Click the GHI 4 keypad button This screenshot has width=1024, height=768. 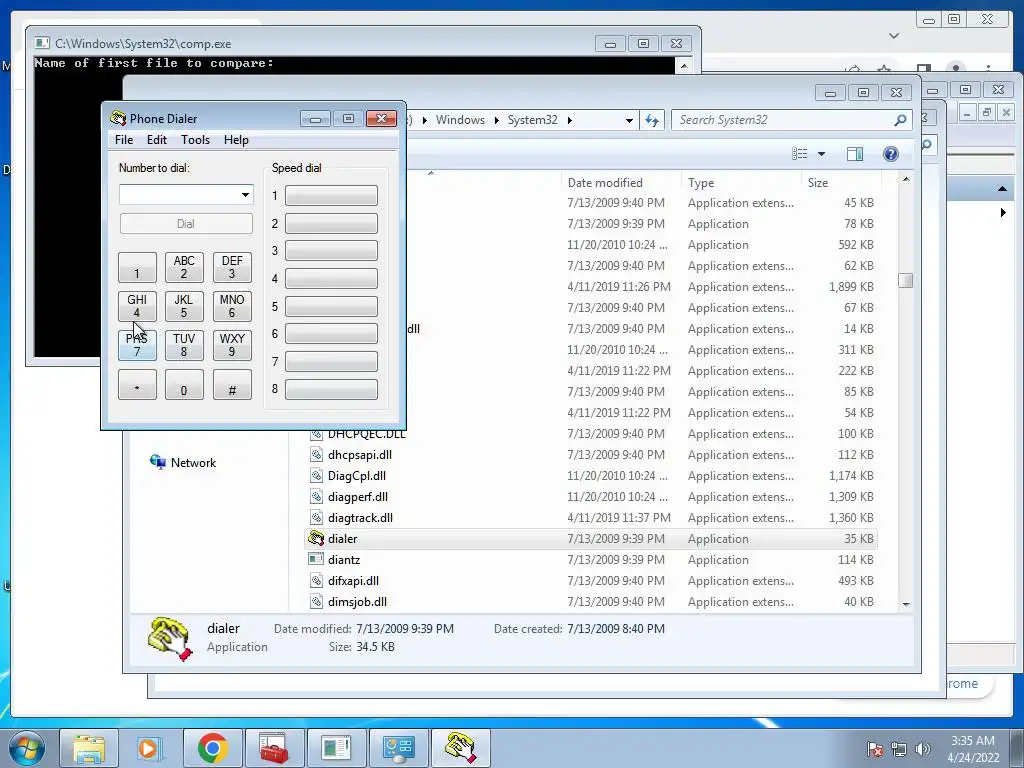137,306
